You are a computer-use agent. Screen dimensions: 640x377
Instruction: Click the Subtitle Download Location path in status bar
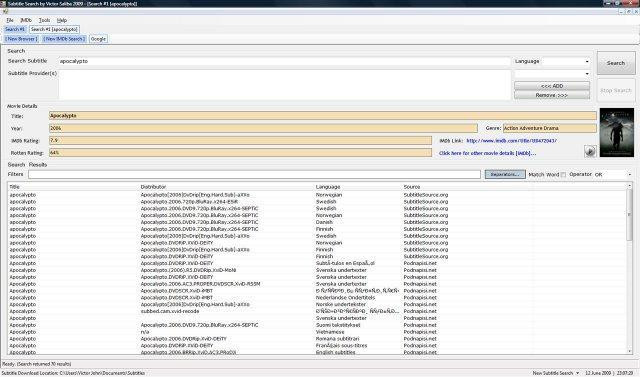tap(73, 373)
